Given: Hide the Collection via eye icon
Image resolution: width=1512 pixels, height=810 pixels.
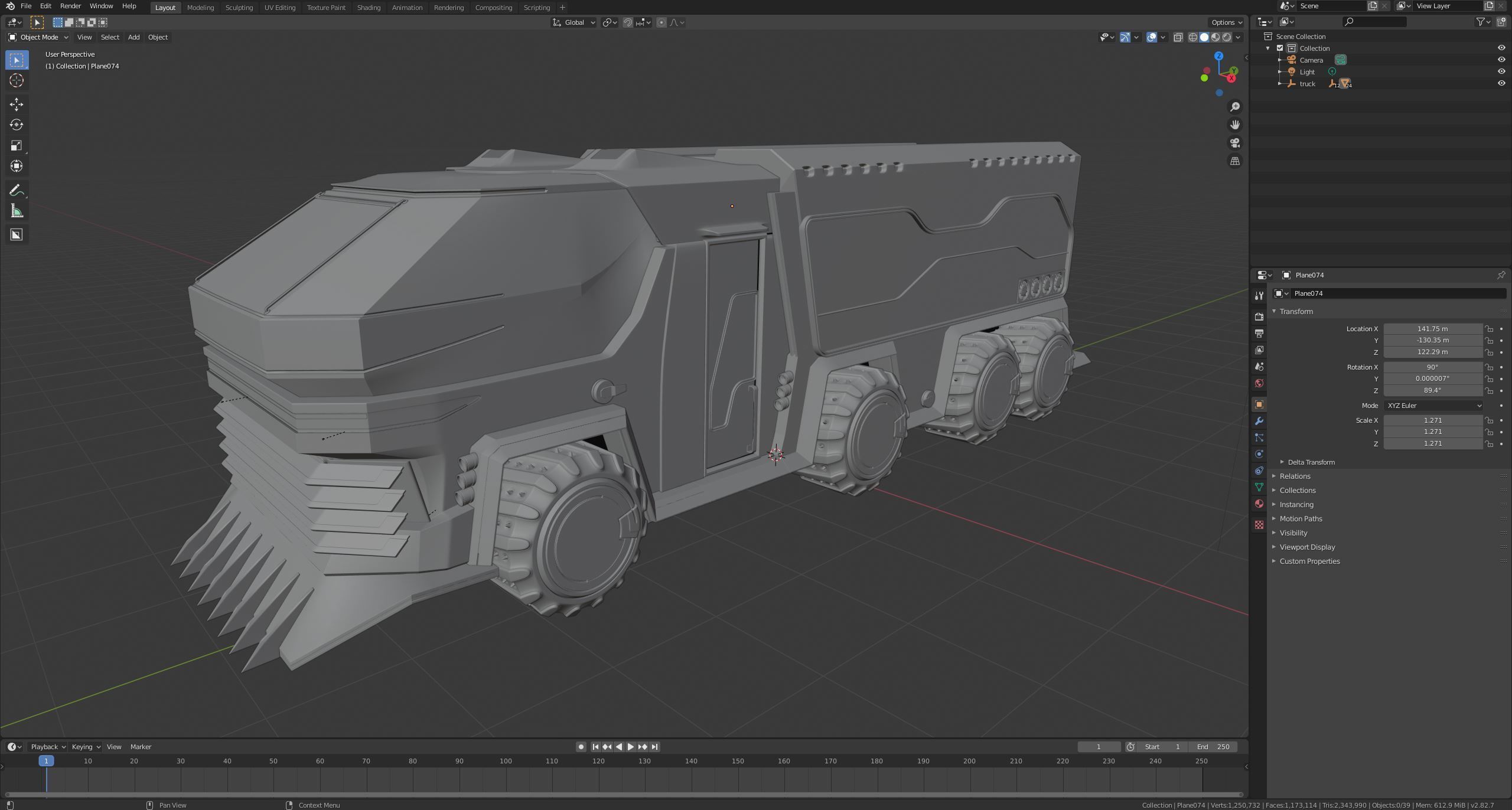Looking at the screenshot, I should (x=1501, y=48).
